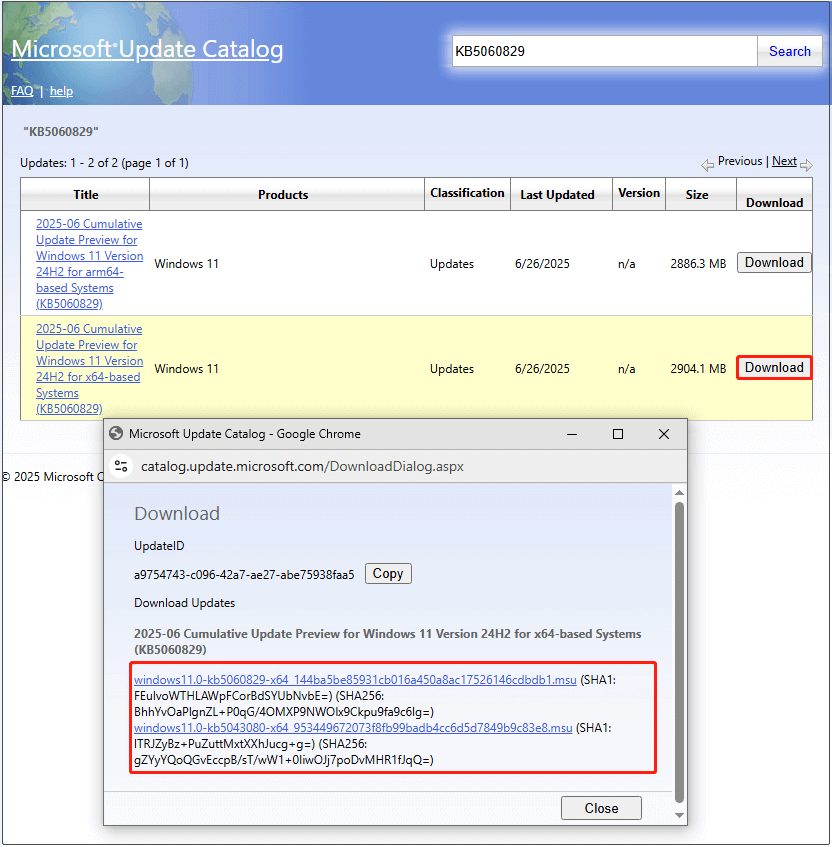
Task: Open the FAQ page
Action: coord(21,90)
